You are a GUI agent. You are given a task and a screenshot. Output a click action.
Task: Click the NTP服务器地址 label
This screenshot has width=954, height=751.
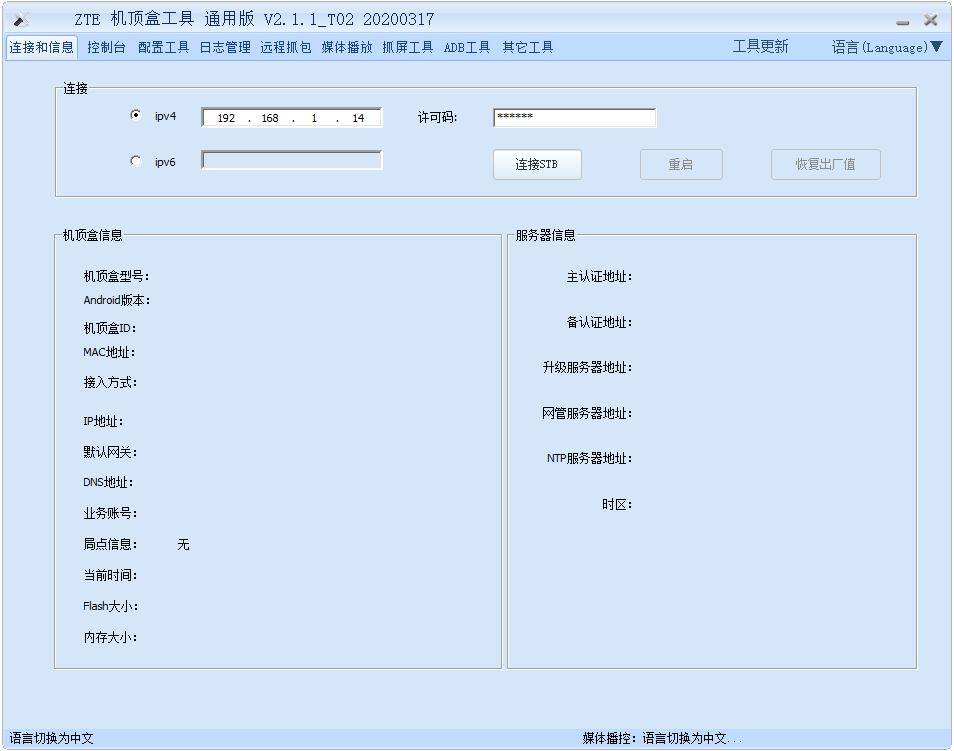[x=589, y=458]
